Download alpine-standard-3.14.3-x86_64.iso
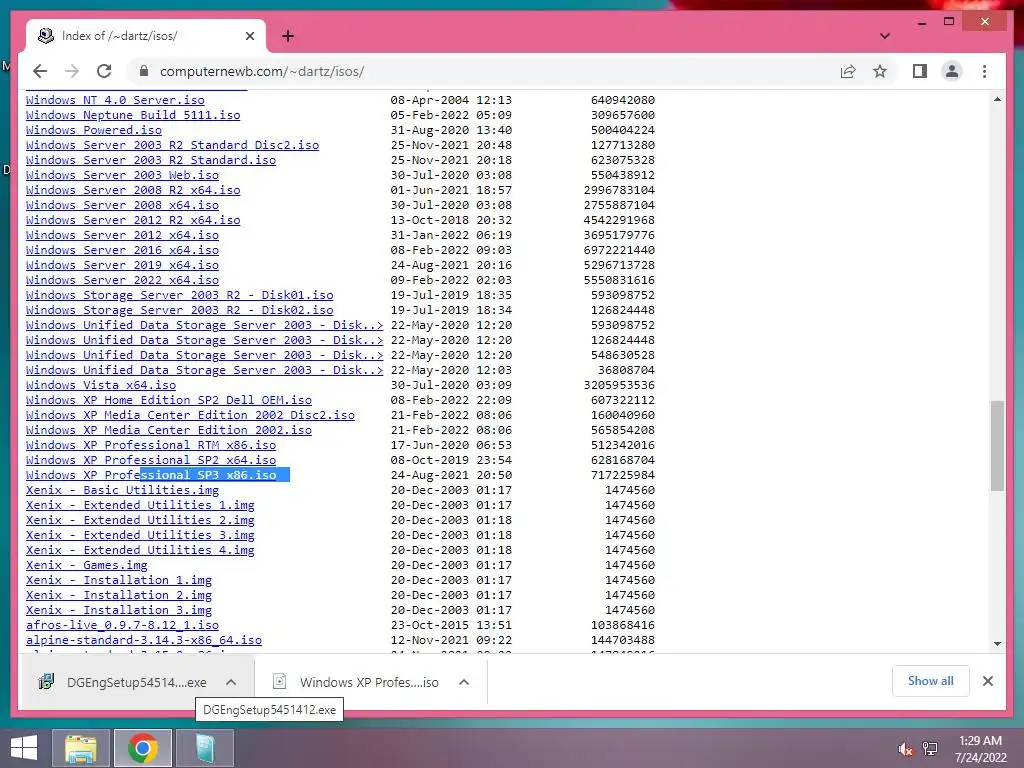This screenshot has width=1024, height=768. click(144, 641)
